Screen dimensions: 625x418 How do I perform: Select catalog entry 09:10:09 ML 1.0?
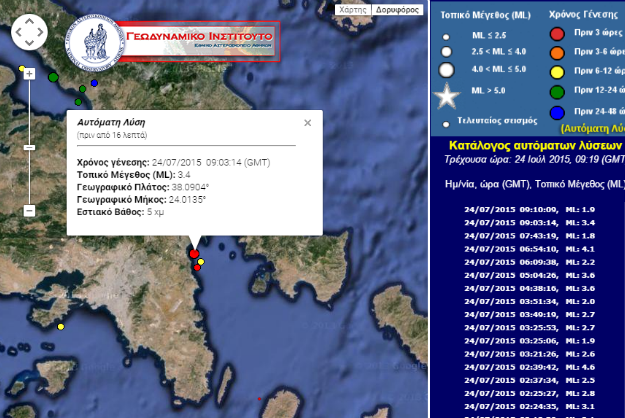click(530, 210)
